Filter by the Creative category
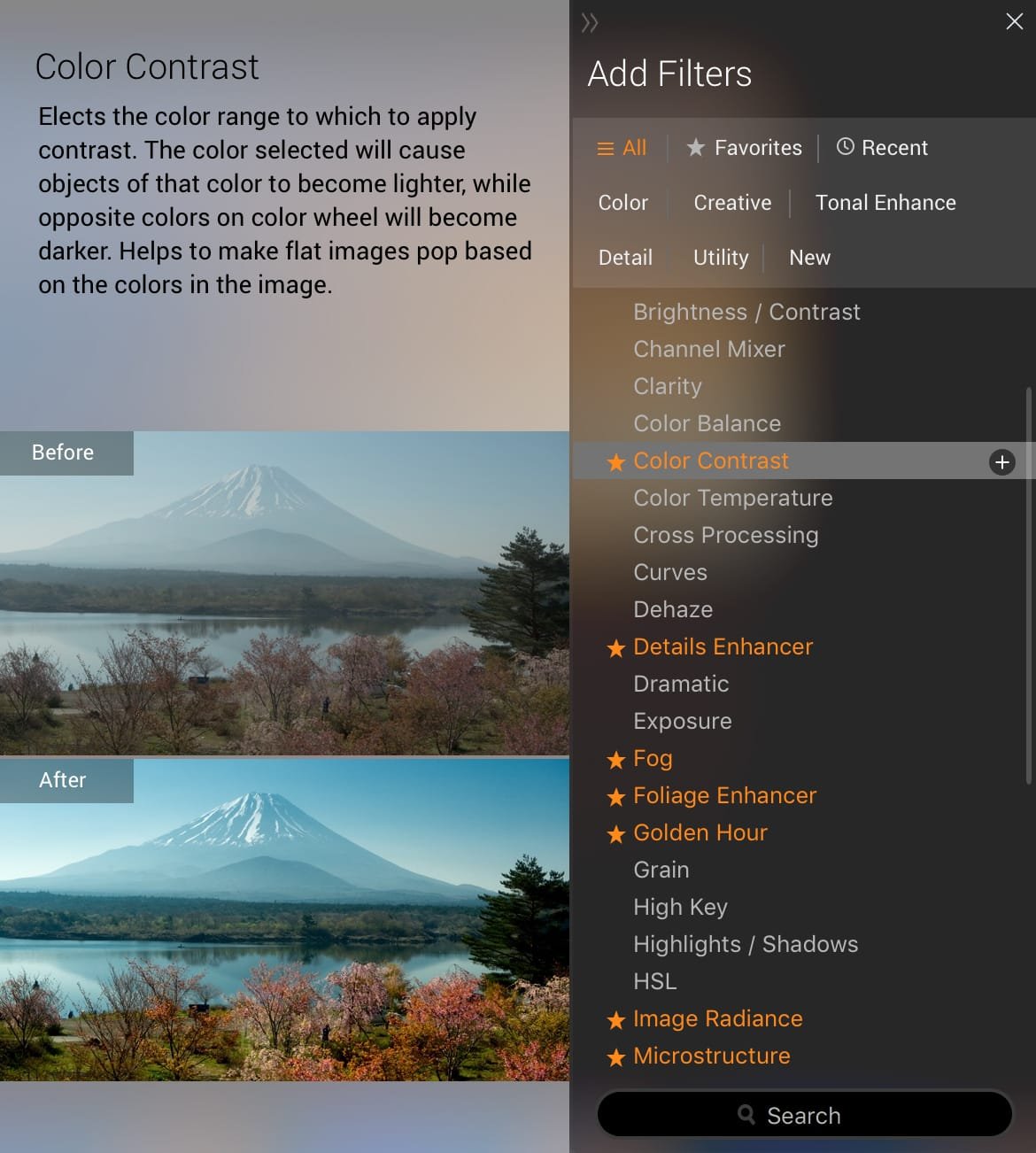Viewport: 1036px width, 1153px height. (x=732, y=203)
